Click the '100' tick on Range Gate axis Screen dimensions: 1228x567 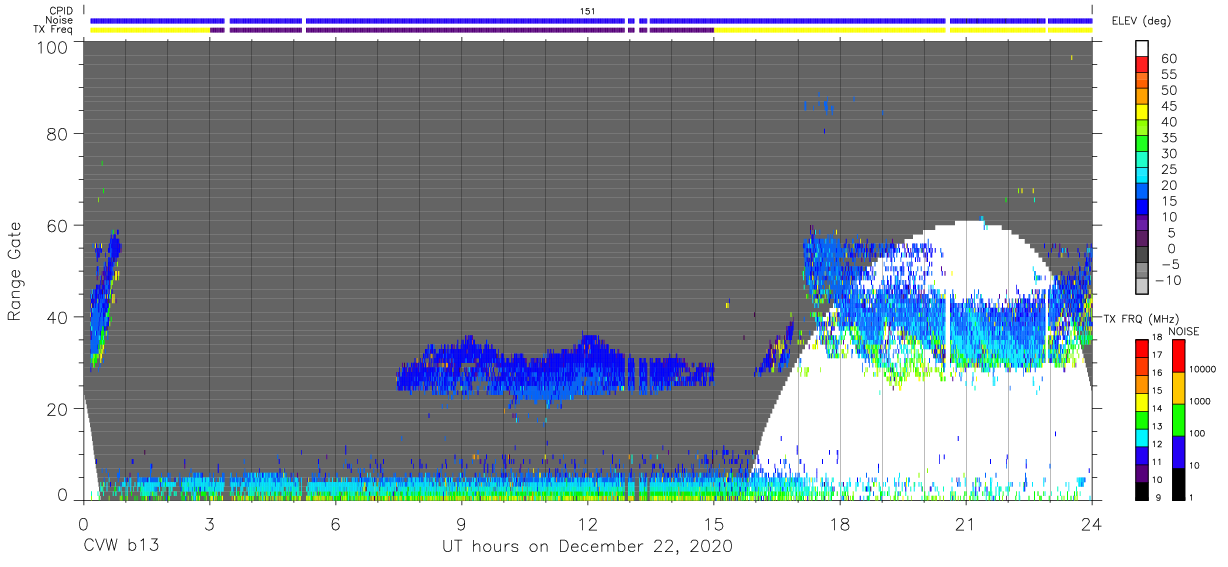click(x=52, y=47)
